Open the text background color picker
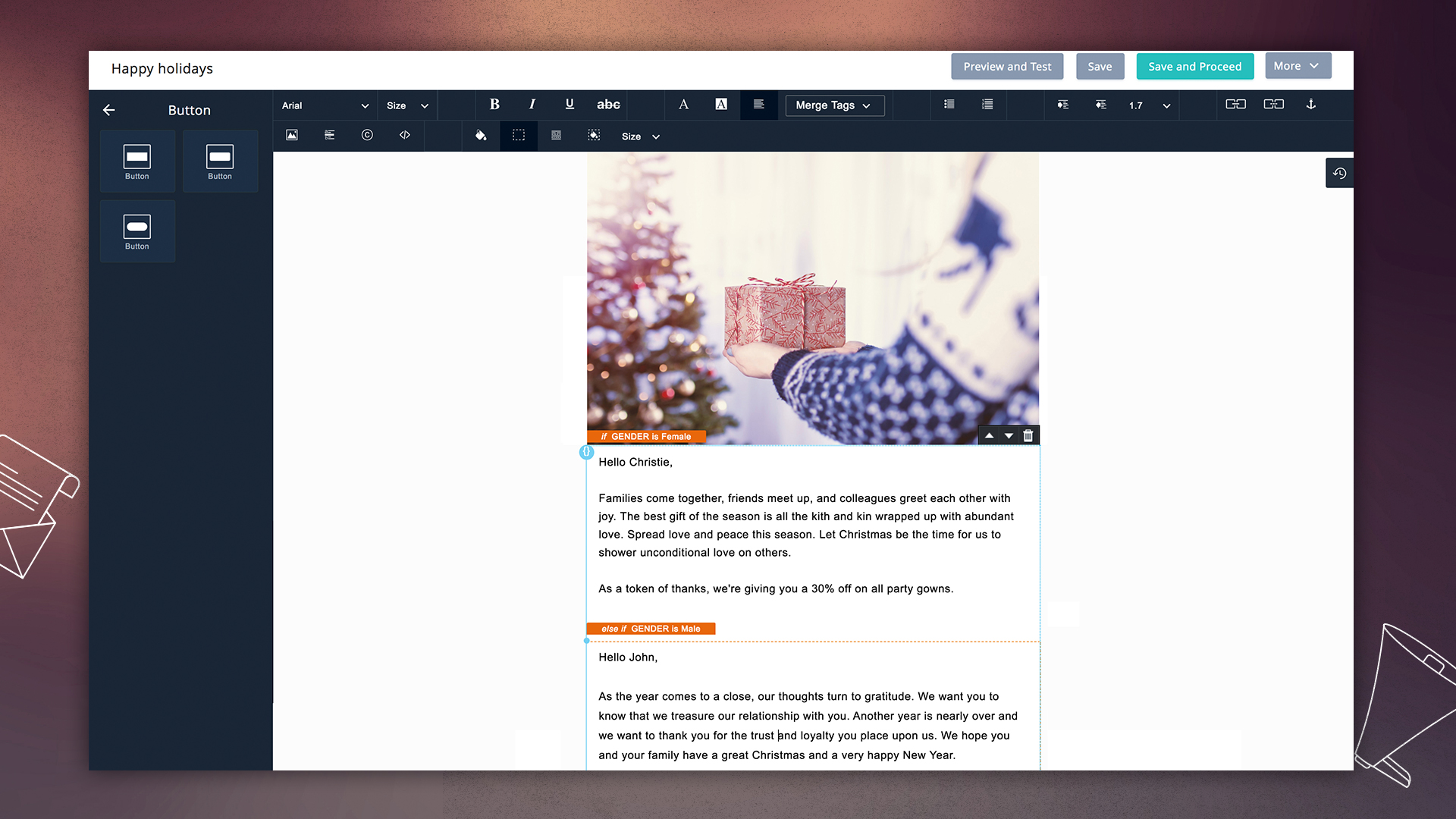 [721, 105]
